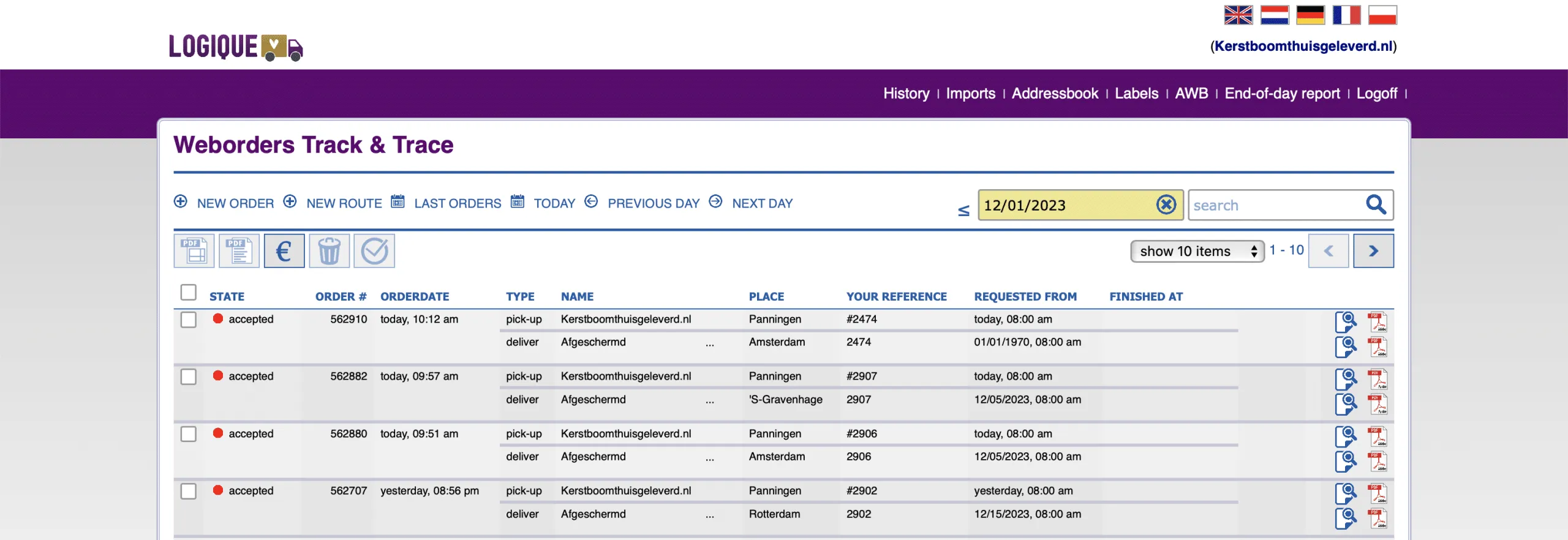Open the 'show 10 items' dropdown
The width and height of the screenshot is (1568, 540).
1197,251
